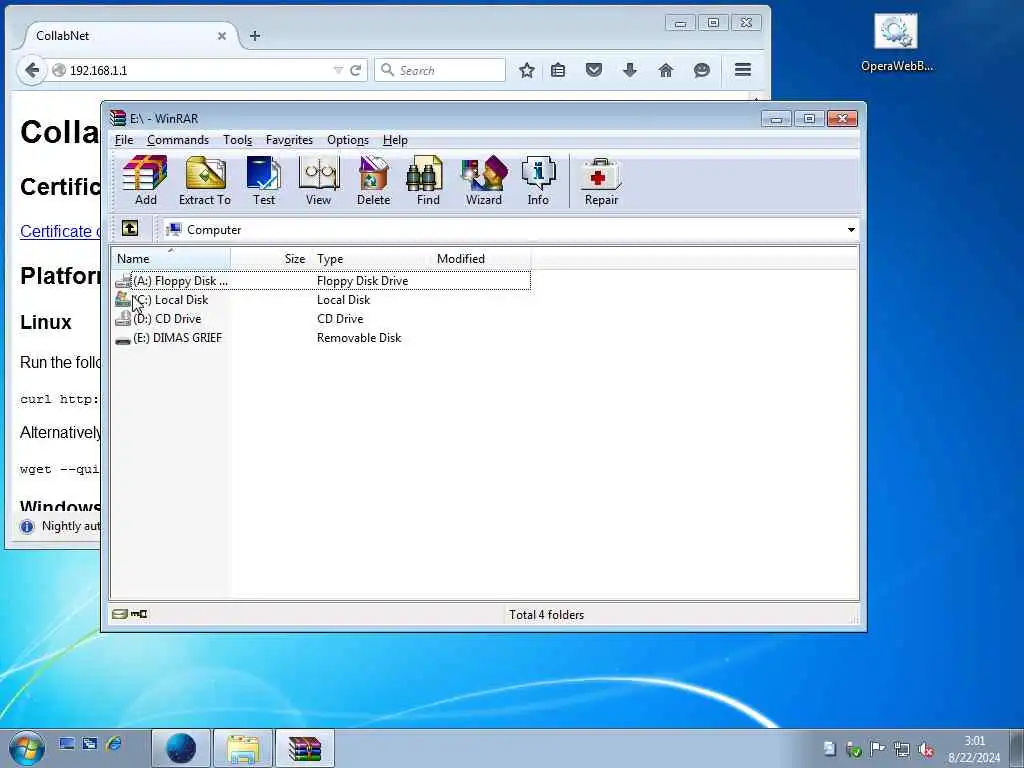Open the File menu
Screen dimensions: 1024x768
click(123, 140)
